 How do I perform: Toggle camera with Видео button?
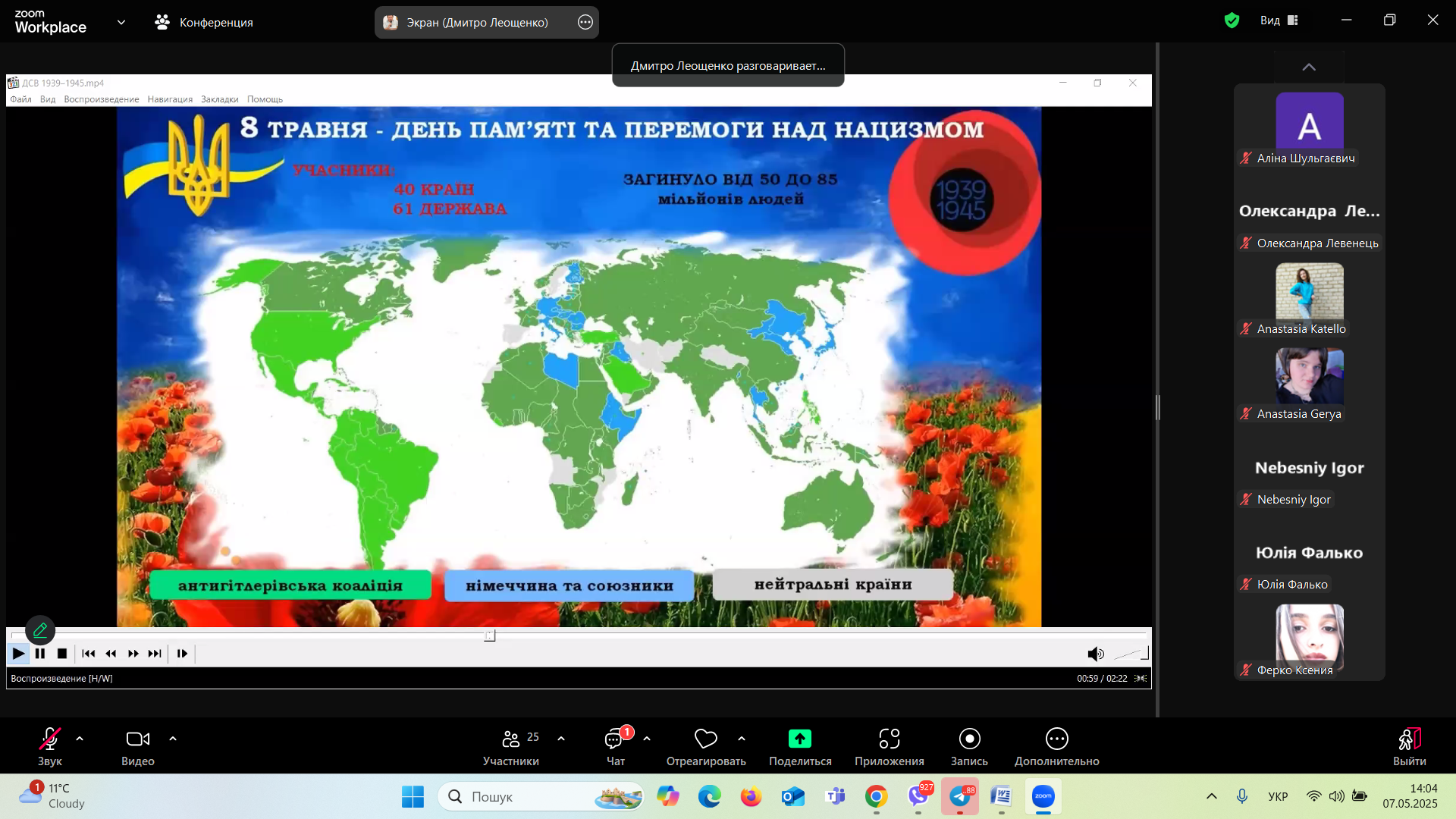137,739
